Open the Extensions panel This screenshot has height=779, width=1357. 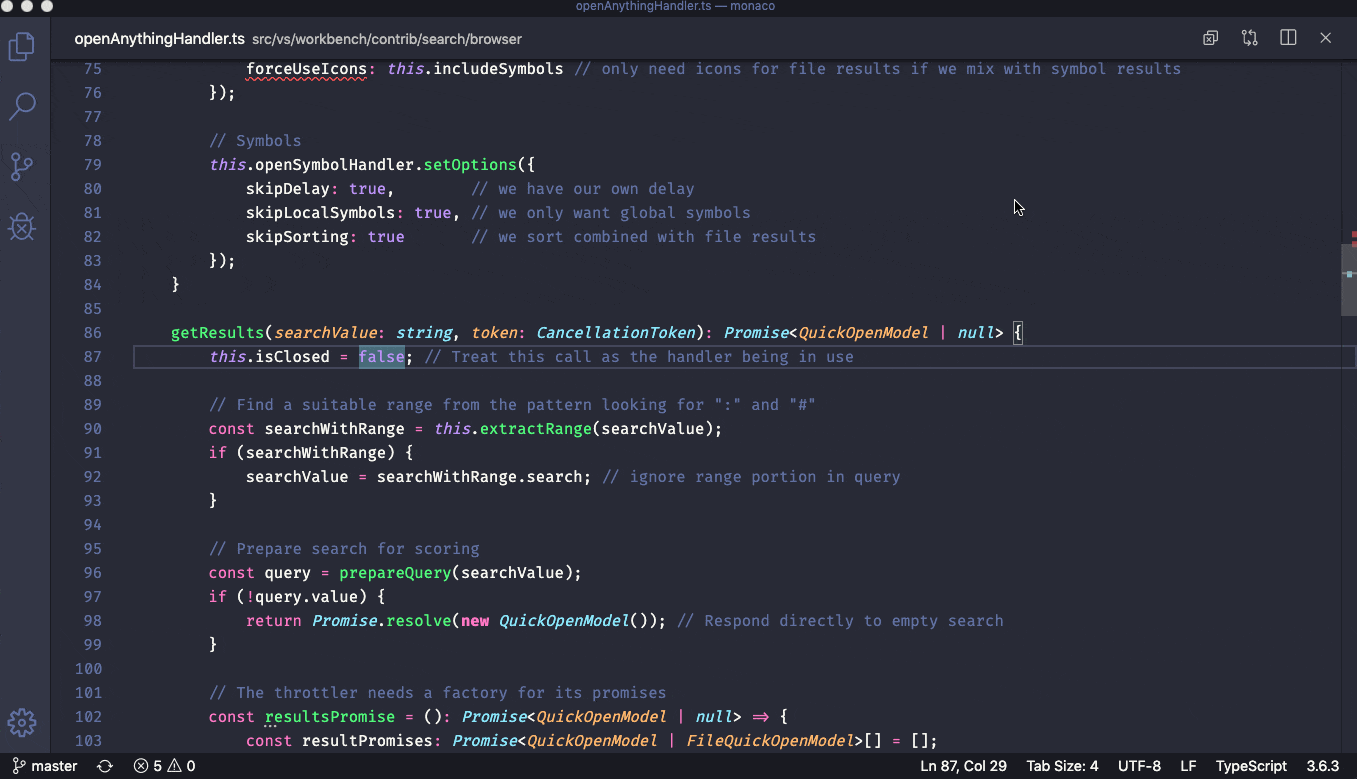[22, 227]
